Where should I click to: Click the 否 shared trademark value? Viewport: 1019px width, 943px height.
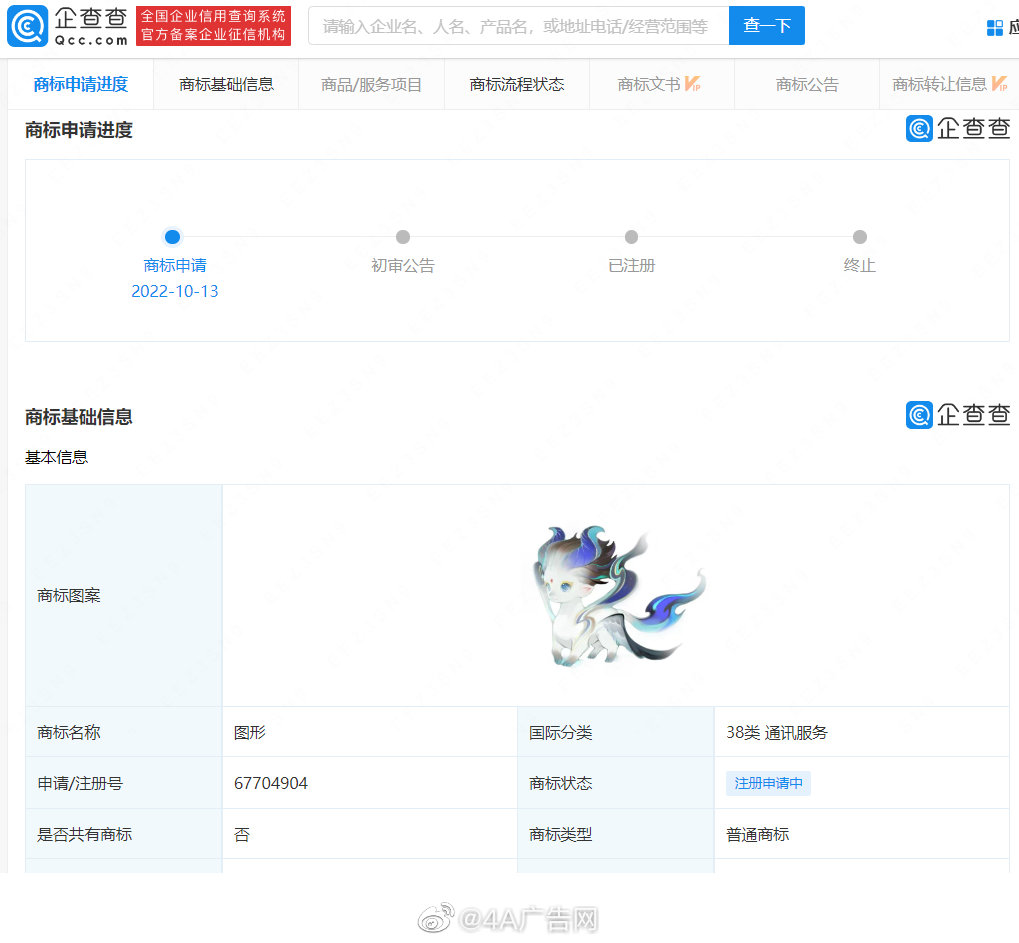click(x=242, y=834)
